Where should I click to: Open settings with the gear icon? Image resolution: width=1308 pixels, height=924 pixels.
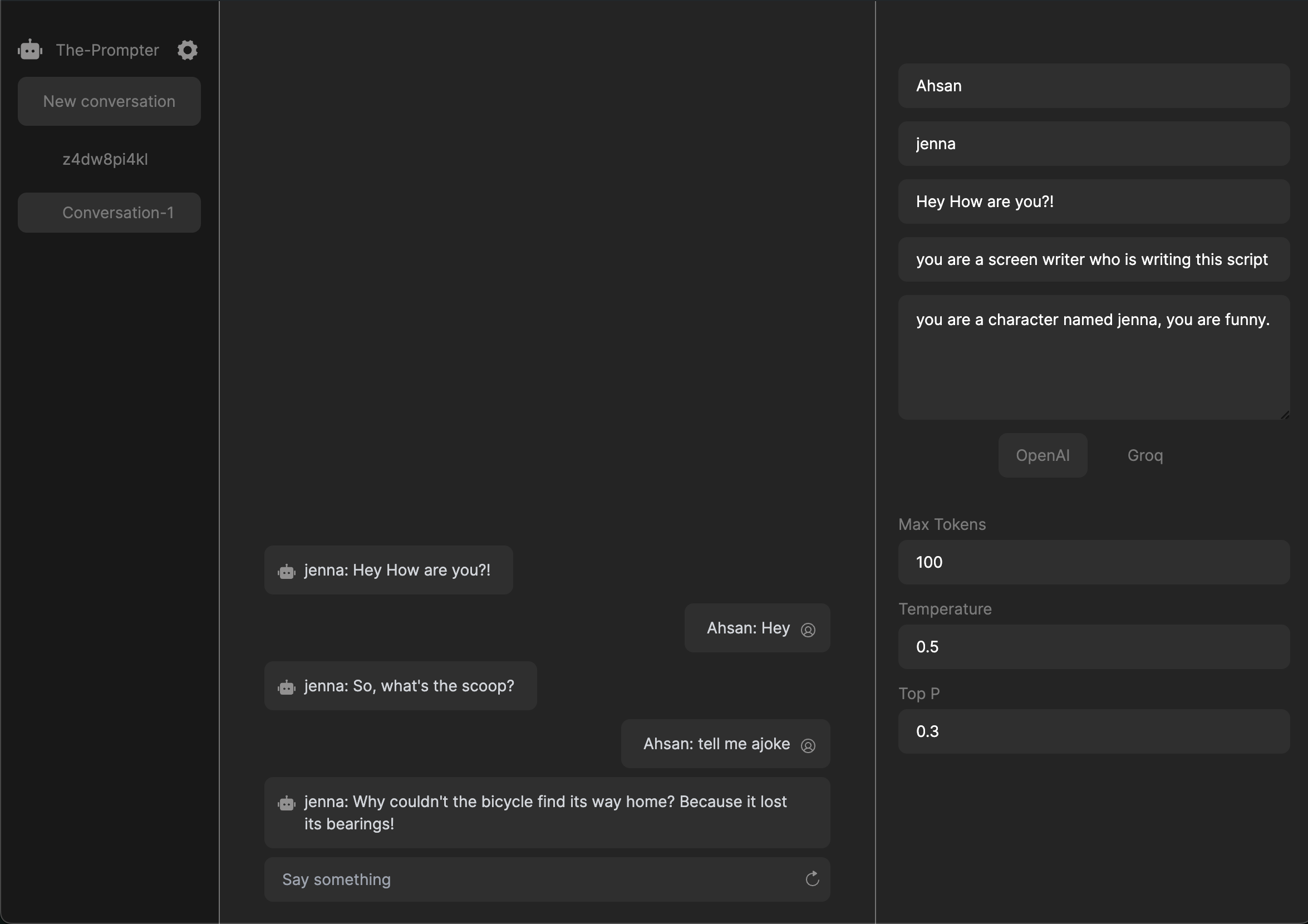(x=188, y=50)
